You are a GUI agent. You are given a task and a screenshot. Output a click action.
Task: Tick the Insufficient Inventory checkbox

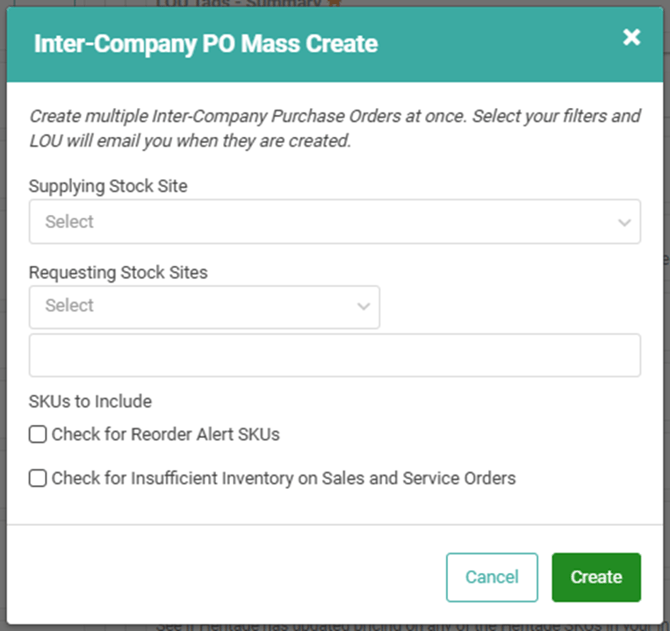pyautogui.click(x=38, y=479)
